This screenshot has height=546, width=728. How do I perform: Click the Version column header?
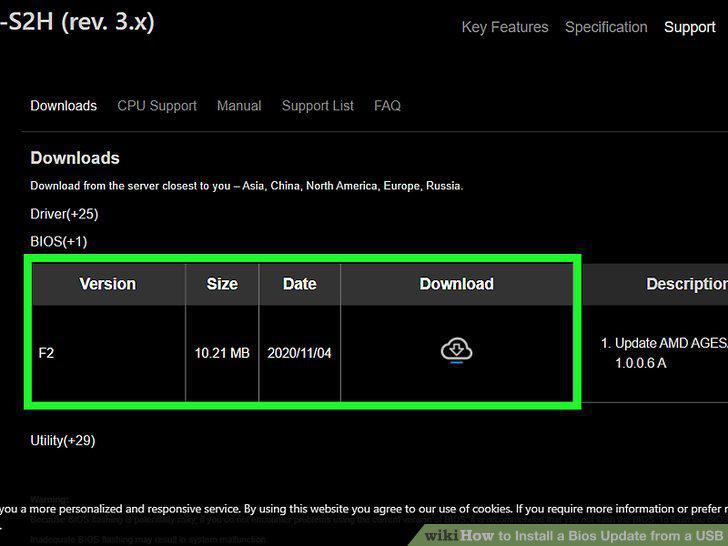point(108,284)
